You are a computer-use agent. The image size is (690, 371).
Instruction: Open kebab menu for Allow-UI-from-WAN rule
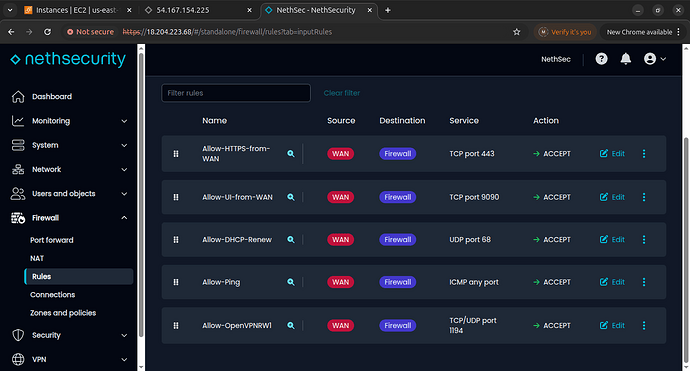644,197
